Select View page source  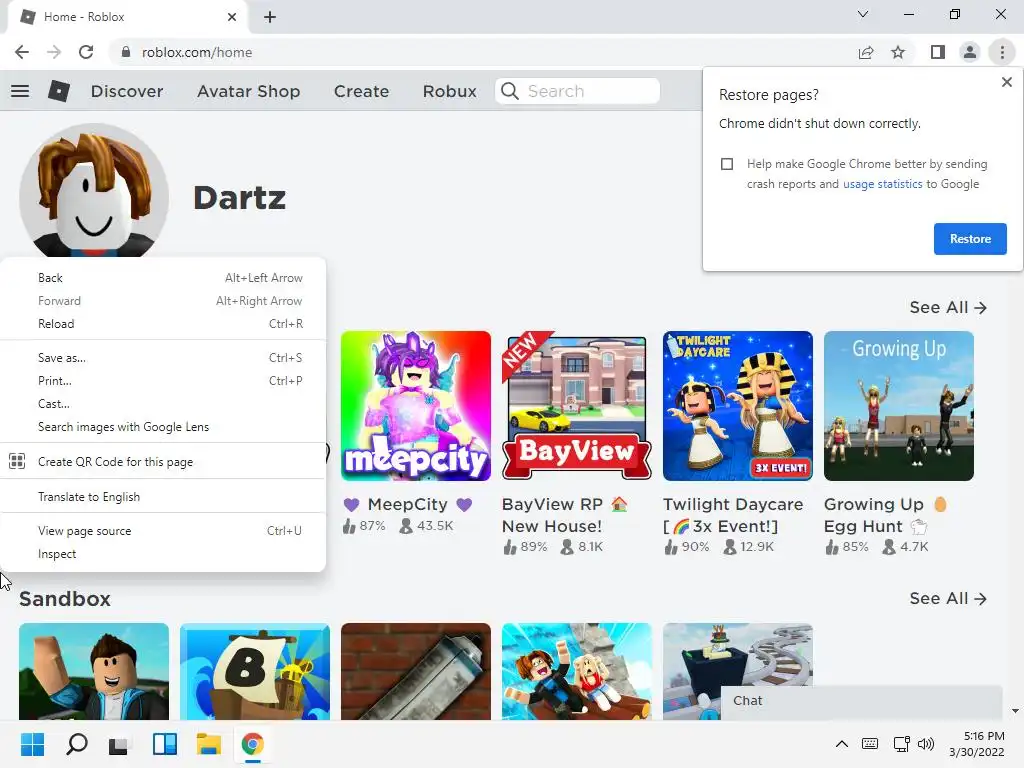[x=163, y=531]
